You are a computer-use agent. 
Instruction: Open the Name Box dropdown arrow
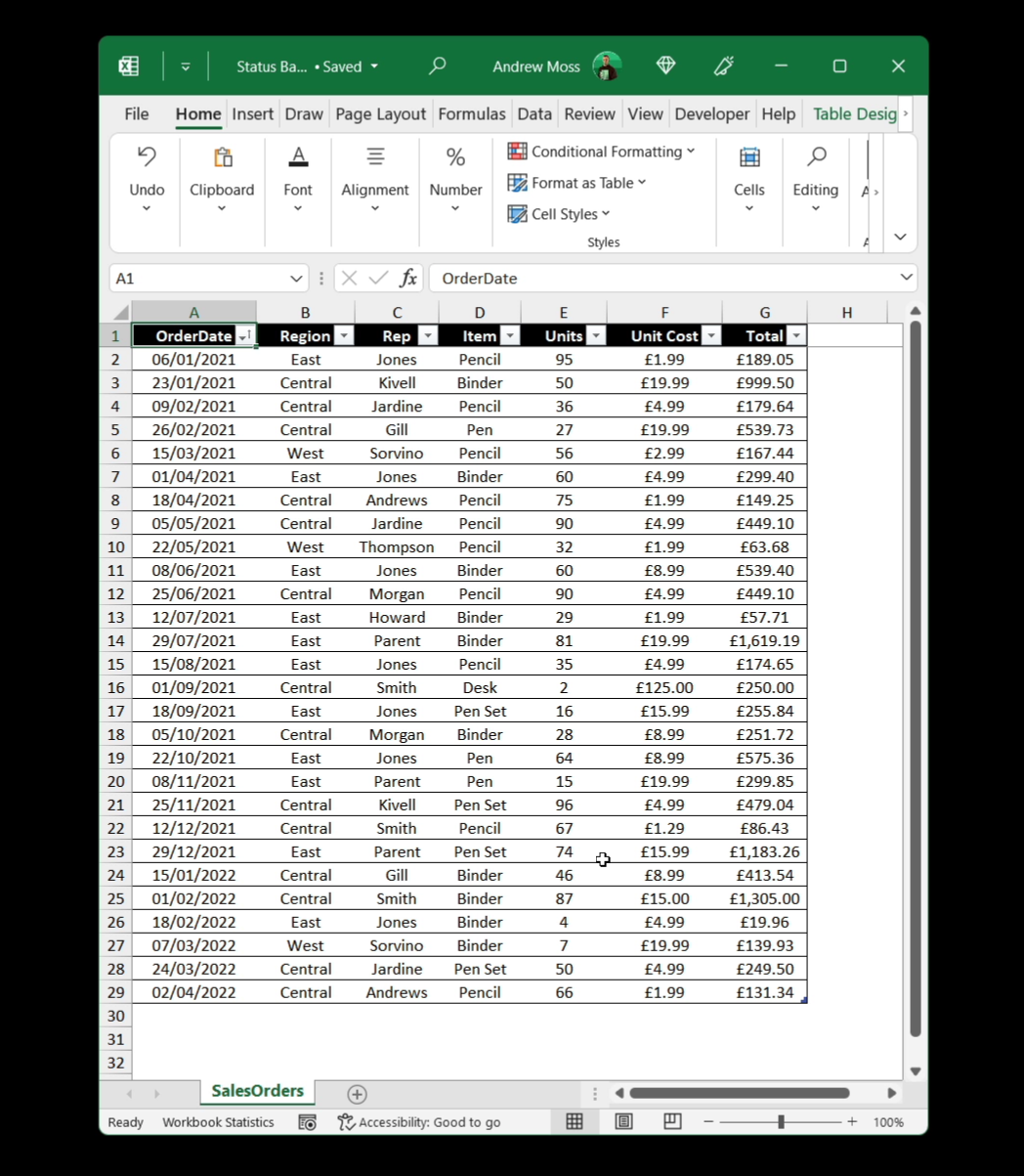(296, 279)
